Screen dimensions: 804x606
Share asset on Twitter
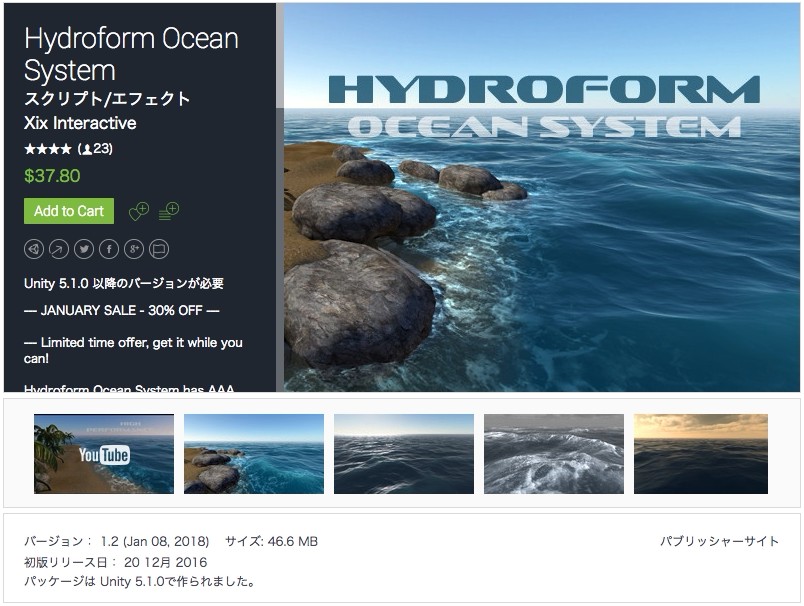pyautogui.click(x=84, y=249)
